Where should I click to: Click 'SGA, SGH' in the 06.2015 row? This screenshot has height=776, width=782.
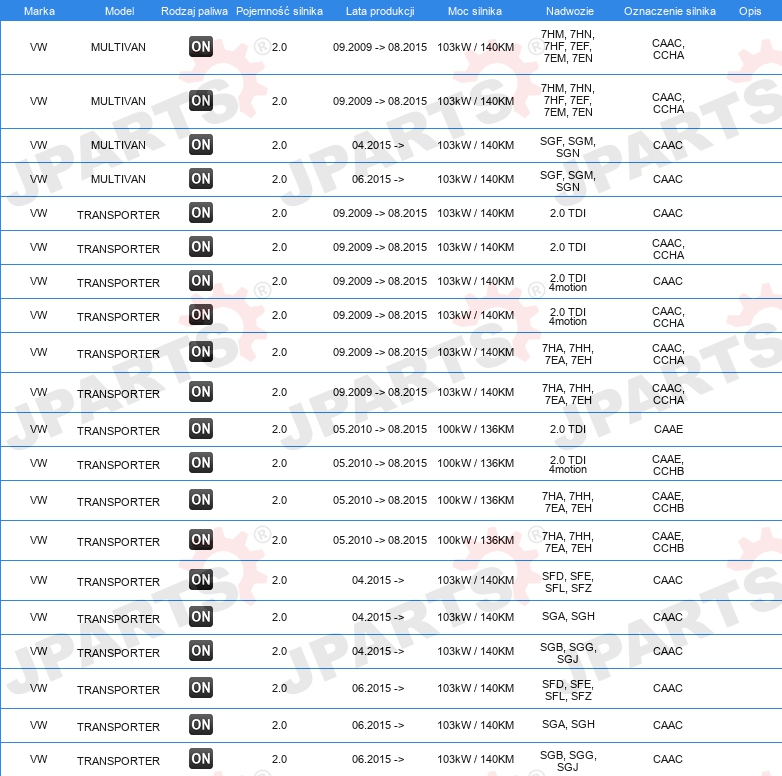pyautogui.click(x=568, y=724)
